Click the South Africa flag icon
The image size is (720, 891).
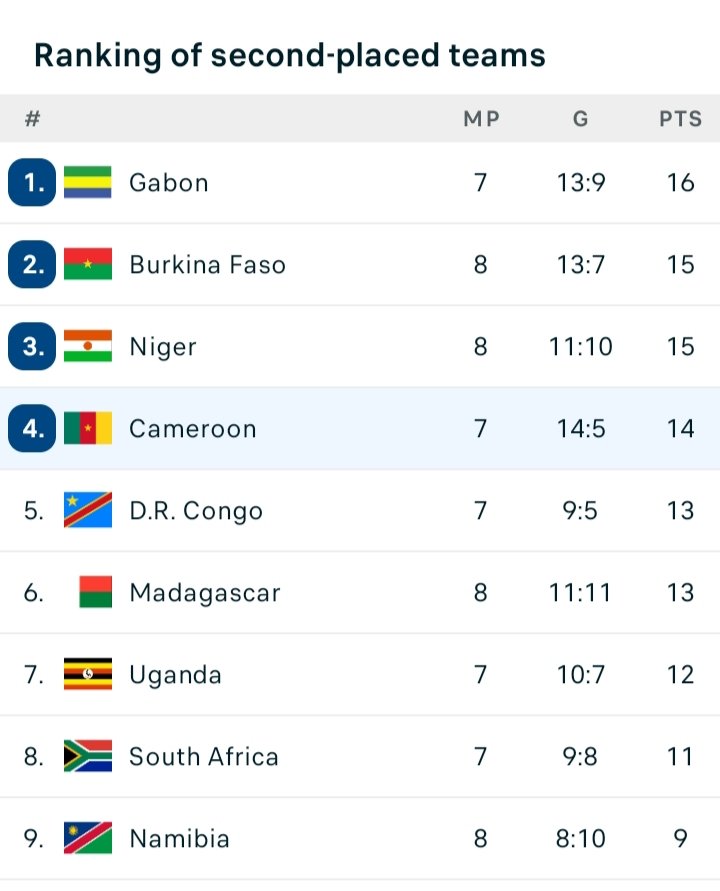[88, 757]
